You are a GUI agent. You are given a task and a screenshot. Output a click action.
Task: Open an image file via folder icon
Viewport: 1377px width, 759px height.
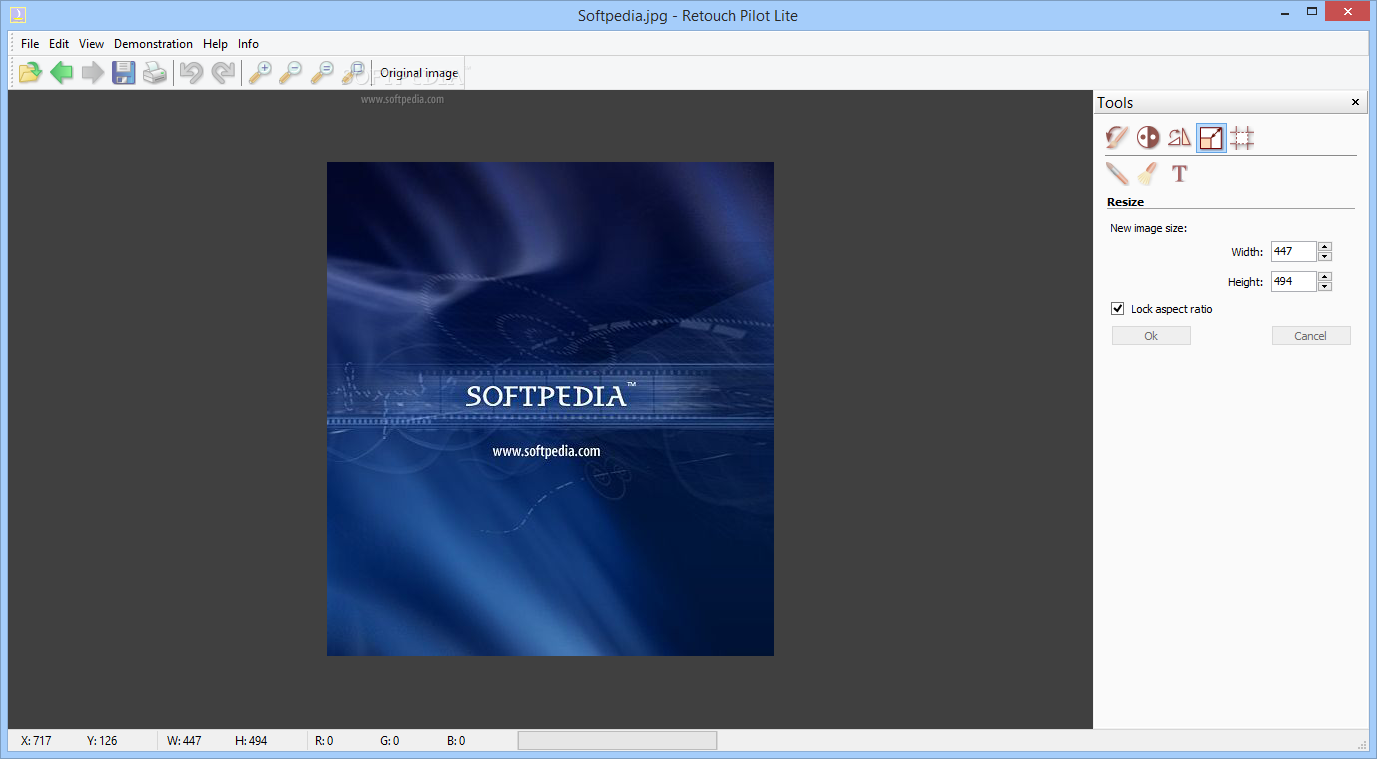pyautogui.click(x=31, y=72)
